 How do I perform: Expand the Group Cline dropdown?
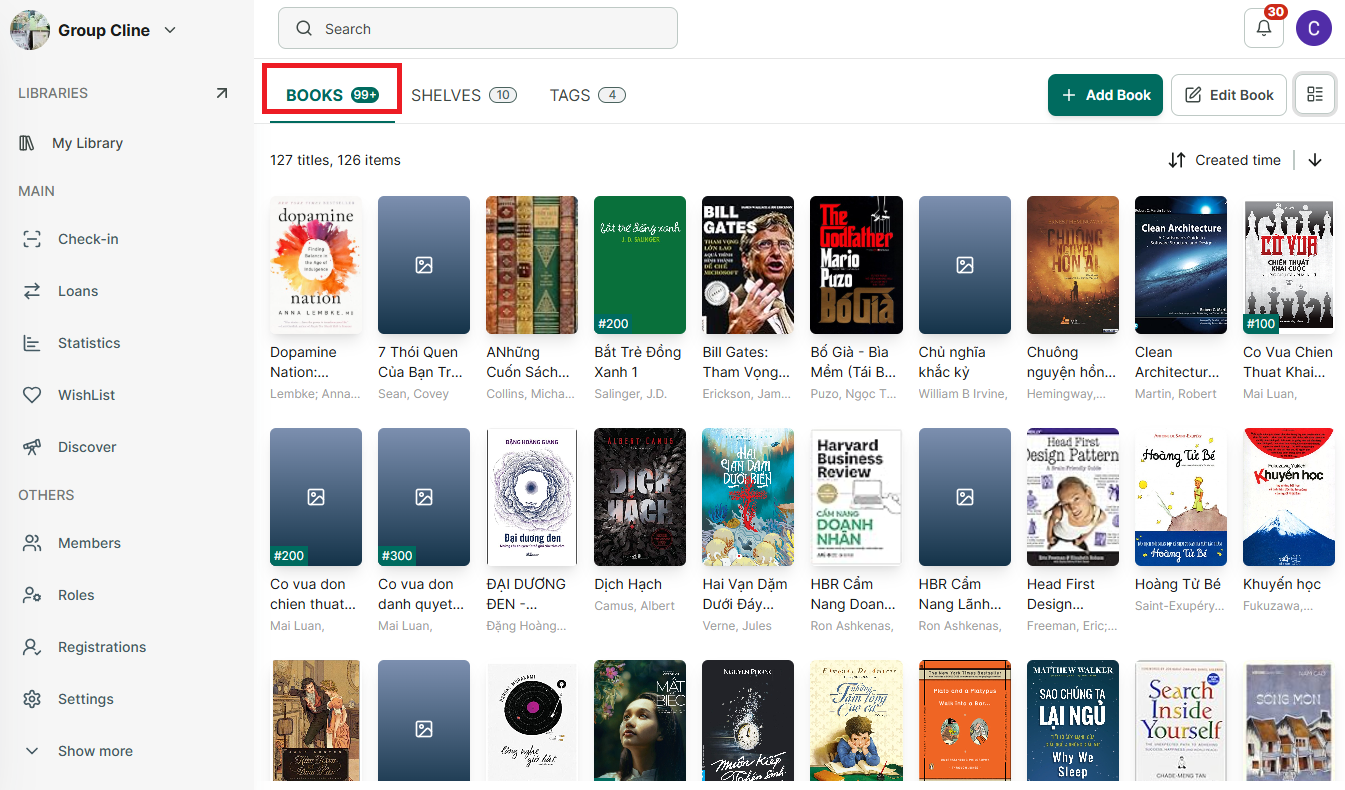click(170, 30)
